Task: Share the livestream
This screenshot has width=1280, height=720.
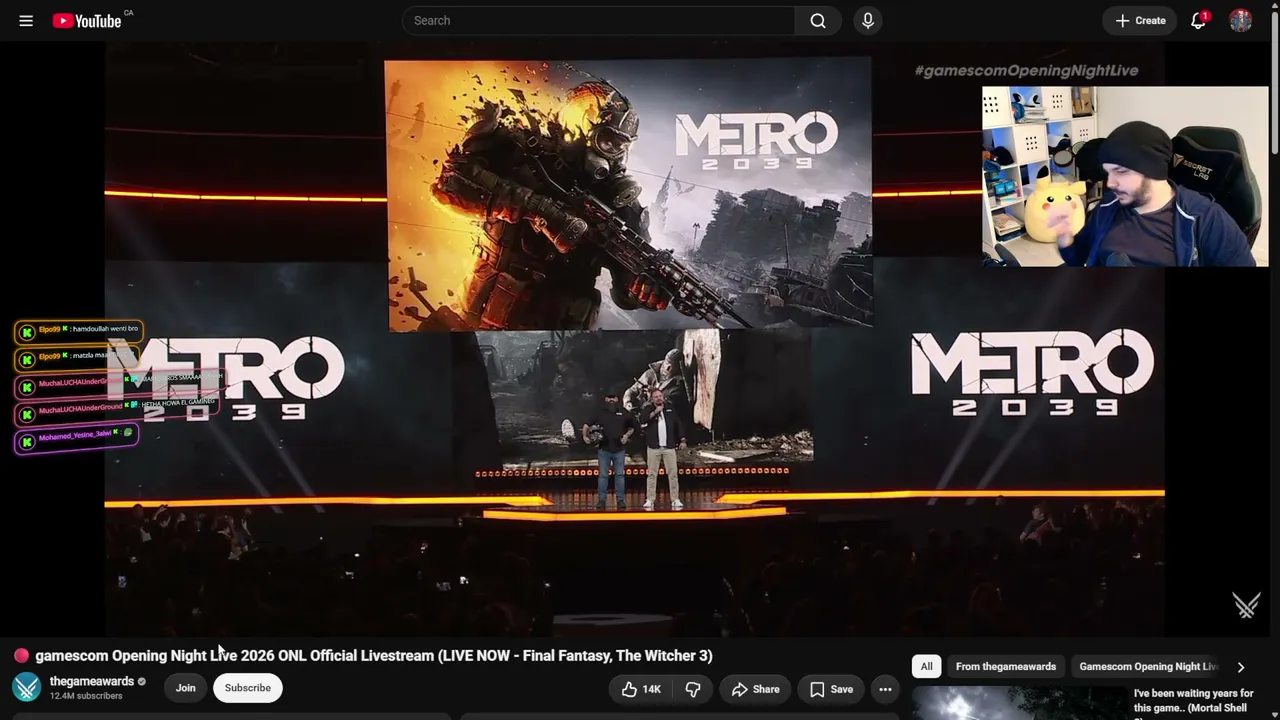Action: click(755, 689)
